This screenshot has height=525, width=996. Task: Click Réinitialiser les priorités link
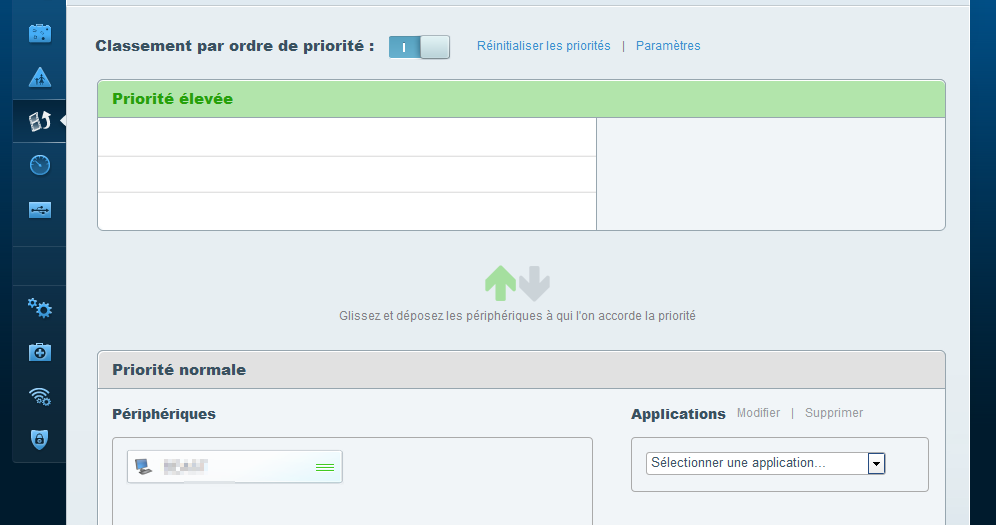pos(543,46)
